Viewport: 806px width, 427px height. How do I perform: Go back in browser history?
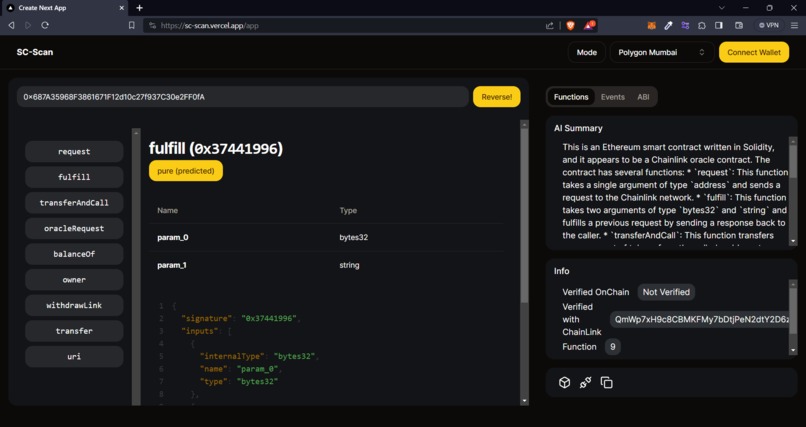pos(11,25)
